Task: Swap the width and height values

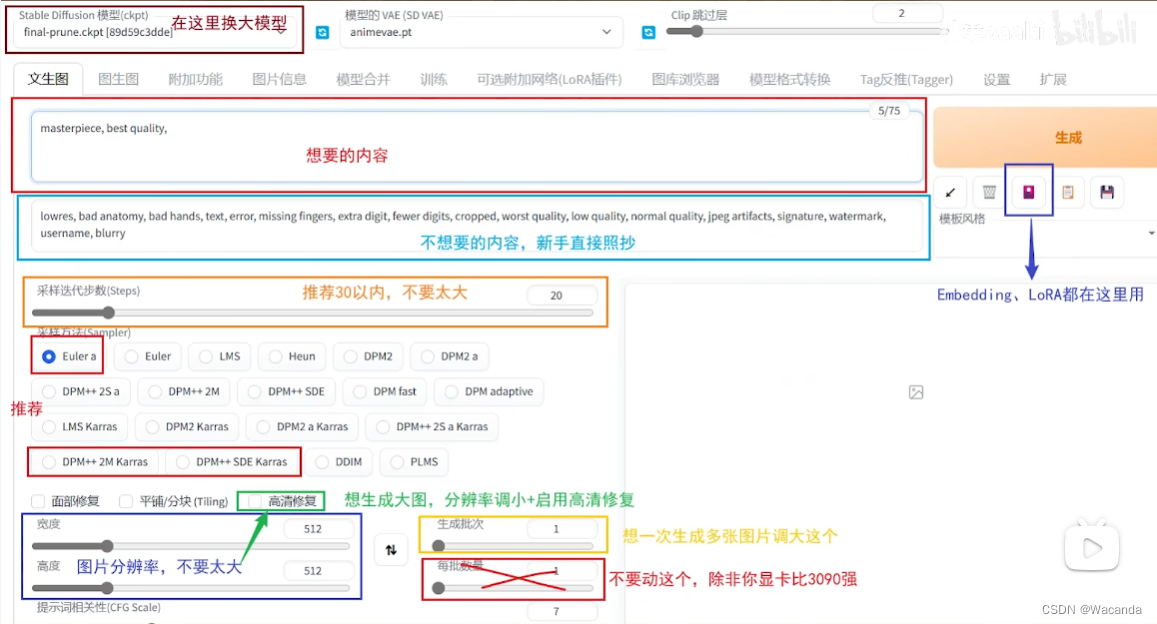Action: (x=390, y=551)
